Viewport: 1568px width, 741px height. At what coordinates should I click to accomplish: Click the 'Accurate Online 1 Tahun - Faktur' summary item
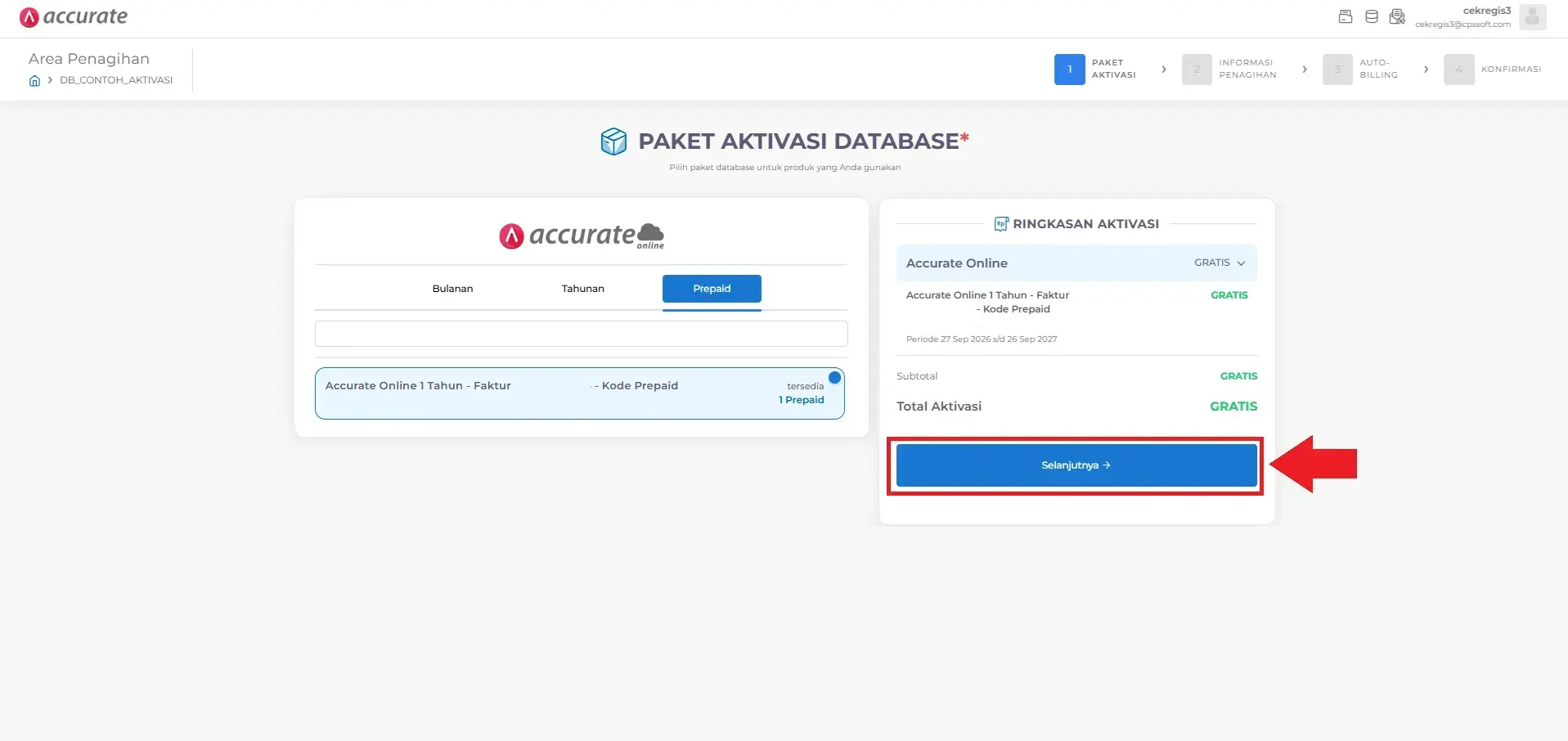(987, 302)
